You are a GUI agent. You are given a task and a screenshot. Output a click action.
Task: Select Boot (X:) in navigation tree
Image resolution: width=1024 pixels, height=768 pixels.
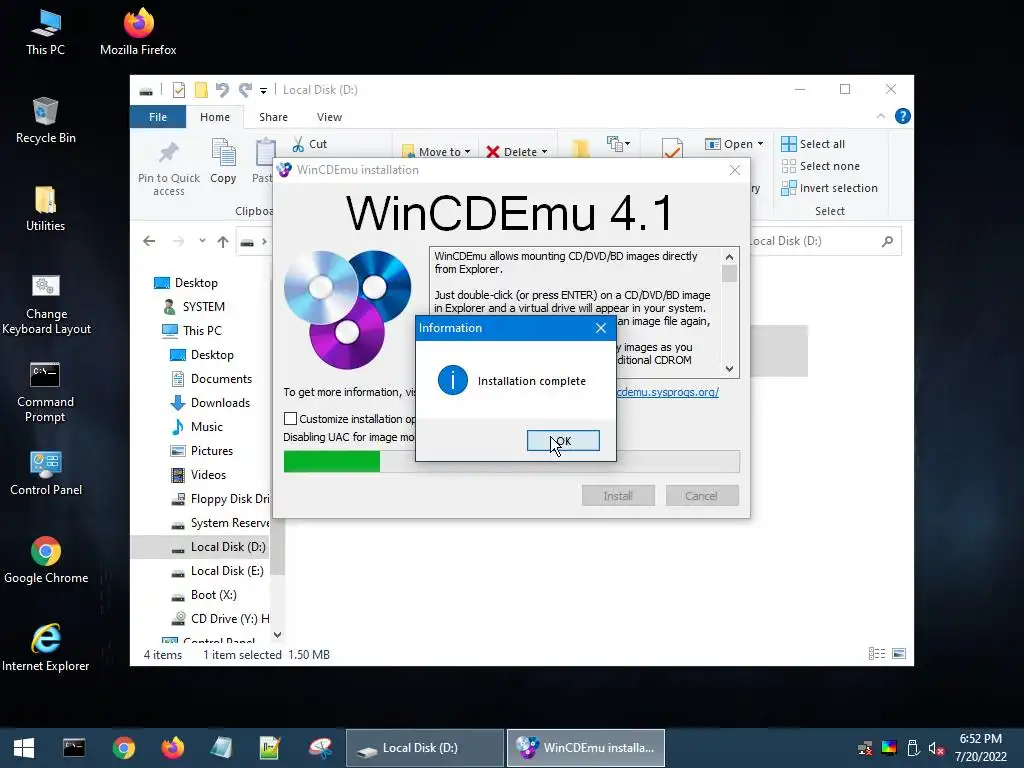click(x=204, y=595)
